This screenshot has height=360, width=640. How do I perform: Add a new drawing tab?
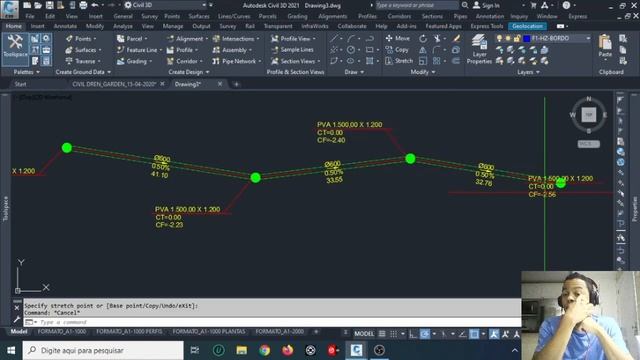coord(236,84)
